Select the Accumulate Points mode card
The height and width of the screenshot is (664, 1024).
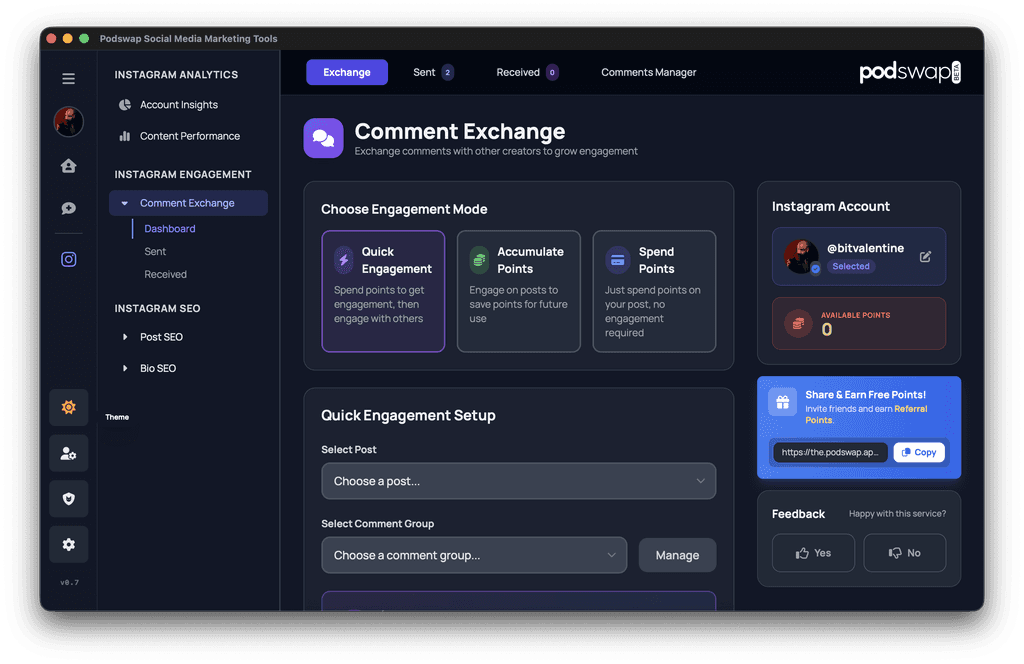pos(519,291)
